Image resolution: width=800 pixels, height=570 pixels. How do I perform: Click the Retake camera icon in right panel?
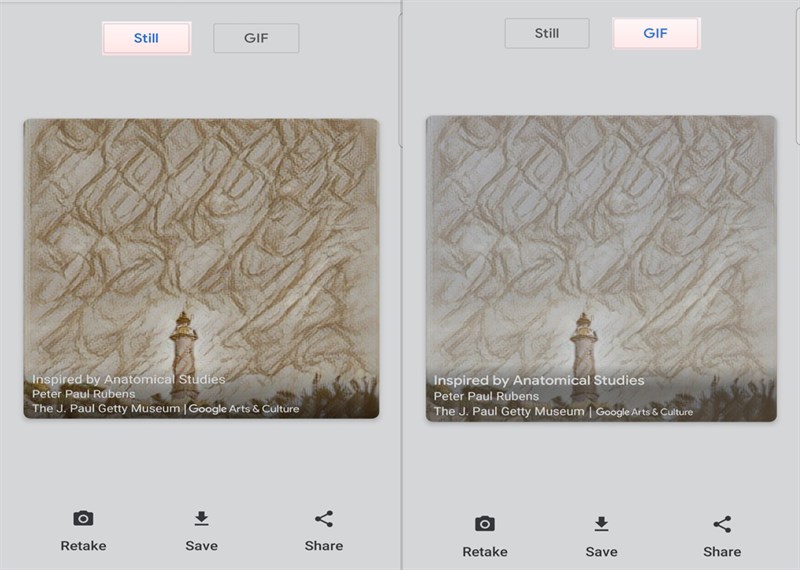(x=485, y=524)
